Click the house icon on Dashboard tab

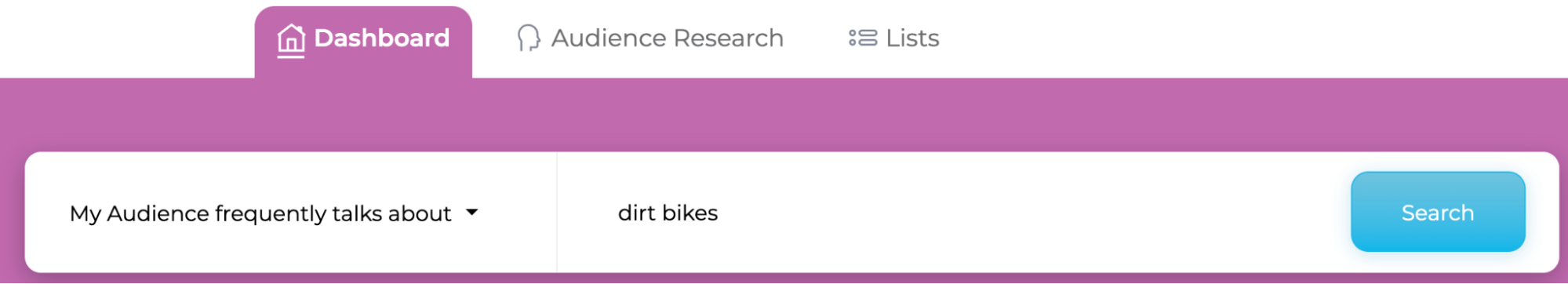(x=290, y=40)
